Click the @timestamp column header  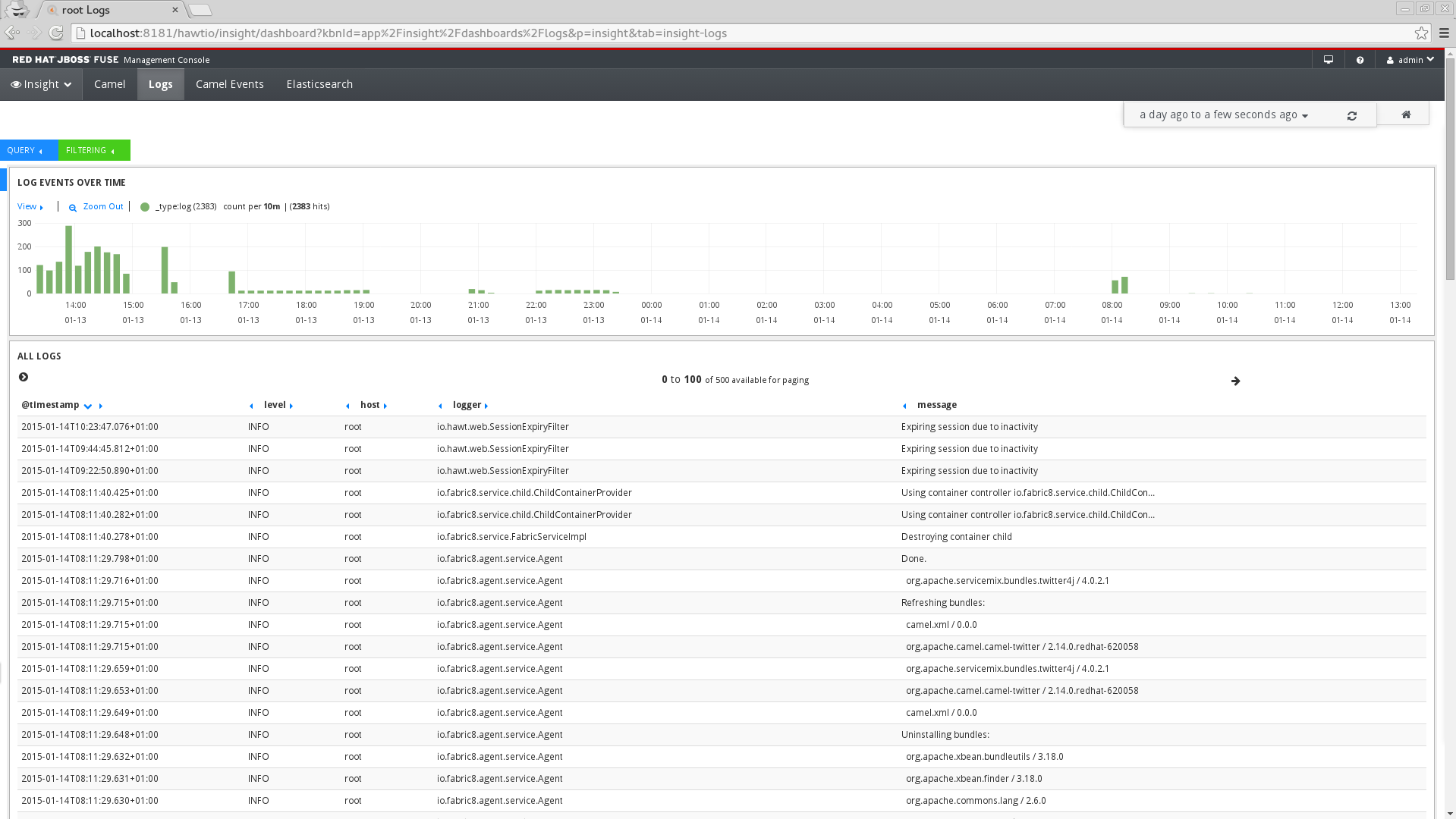pyautogui.click(x=50, y=405)
